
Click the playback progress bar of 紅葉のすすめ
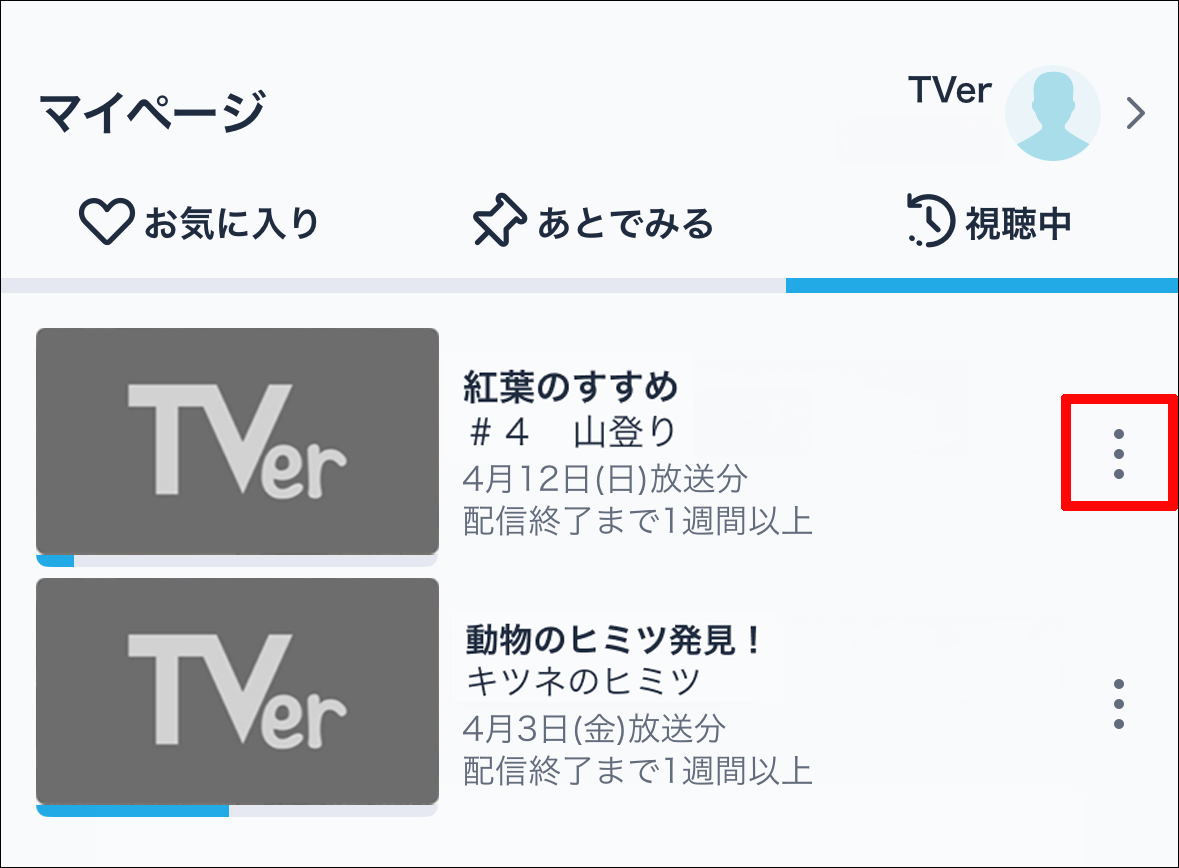(x=237, y=561)
